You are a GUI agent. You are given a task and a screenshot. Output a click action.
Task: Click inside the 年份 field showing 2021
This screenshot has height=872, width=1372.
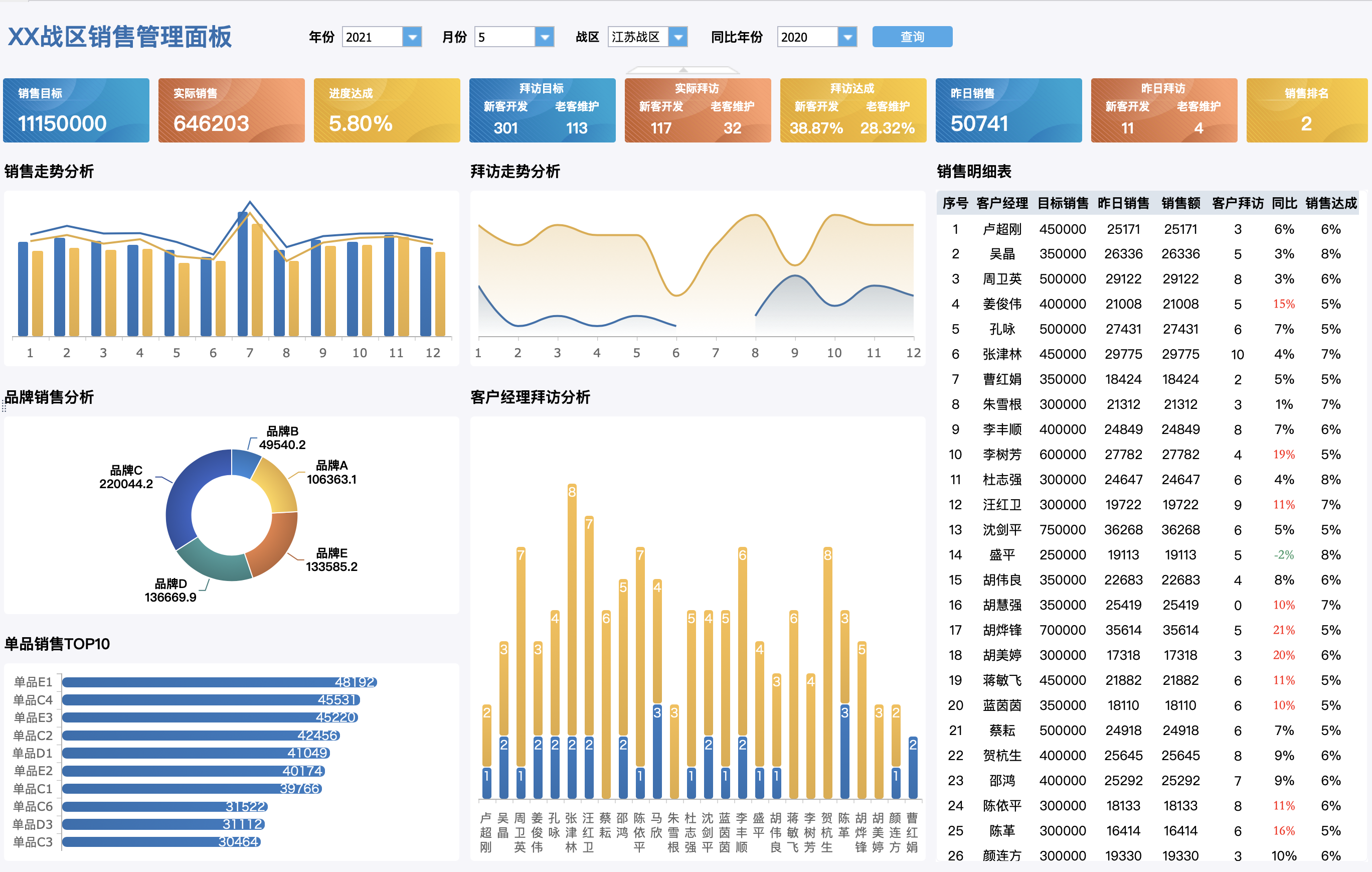point(372,37)
